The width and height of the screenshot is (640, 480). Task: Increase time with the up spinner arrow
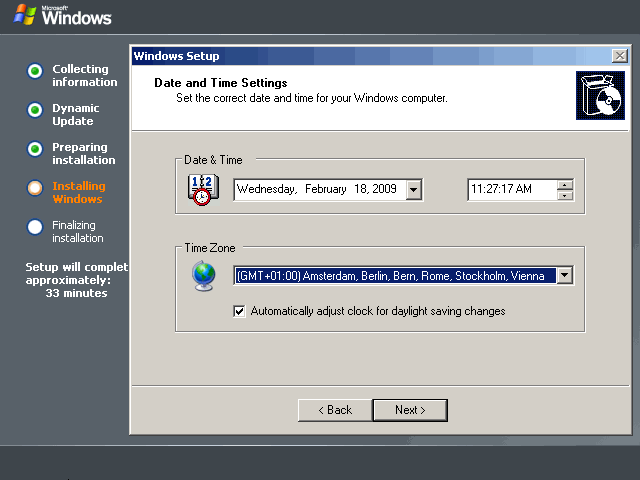tap(565, 184)
